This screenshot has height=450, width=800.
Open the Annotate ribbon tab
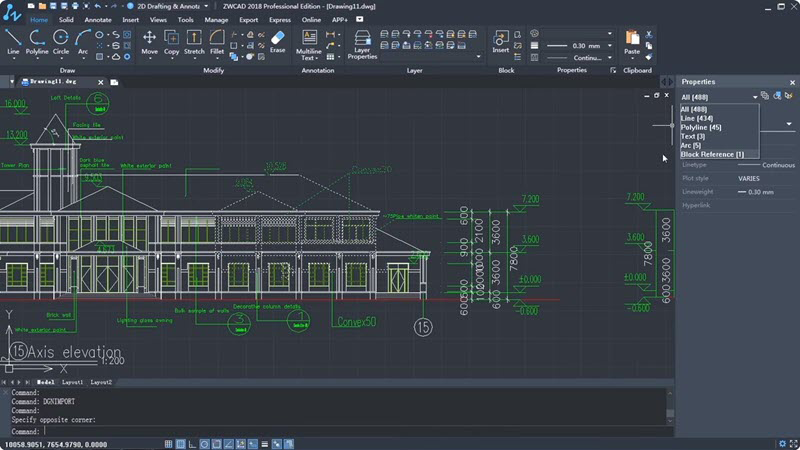pyautogui.click(x=97, y=20)
